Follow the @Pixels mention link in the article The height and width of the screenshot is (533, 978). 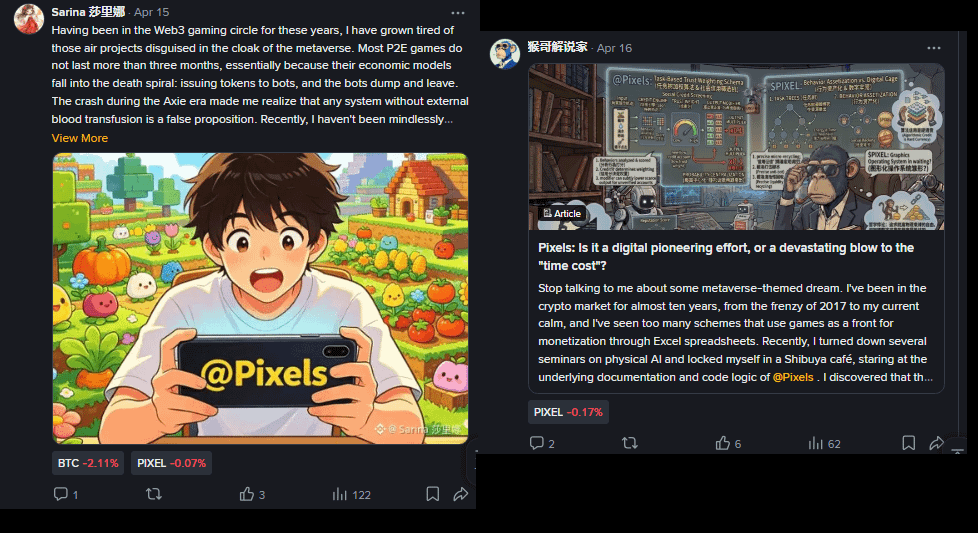click(x=793, y=377)
